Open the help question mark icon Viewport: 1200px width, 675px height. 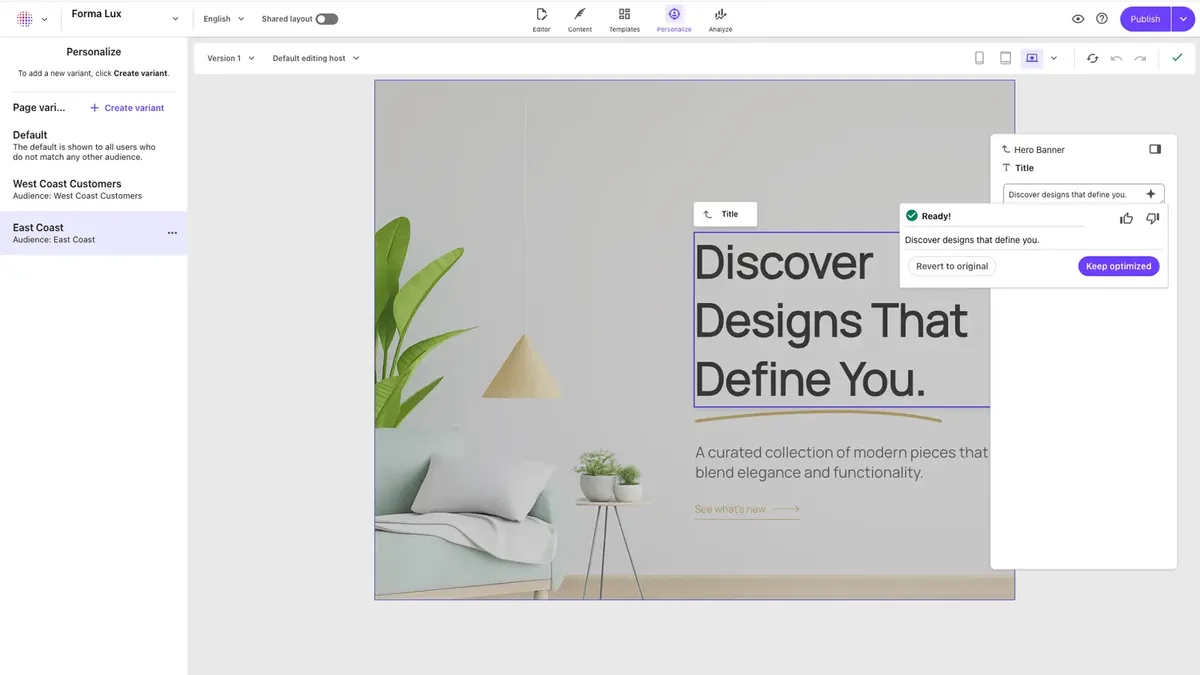coord(1102,19)
